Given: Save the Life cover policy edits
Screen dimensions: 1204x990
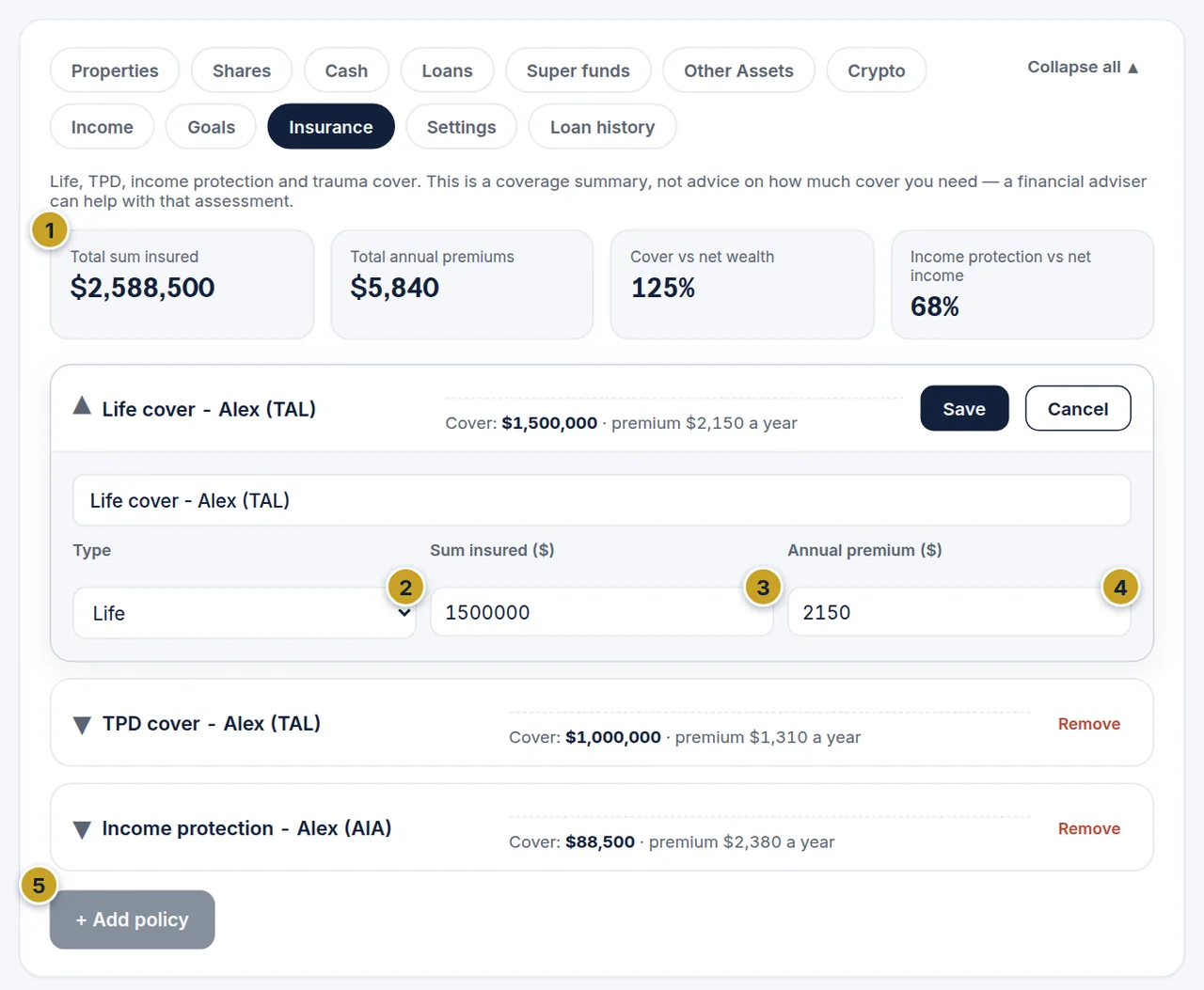Looking at the screenshot, I should 964,409.
